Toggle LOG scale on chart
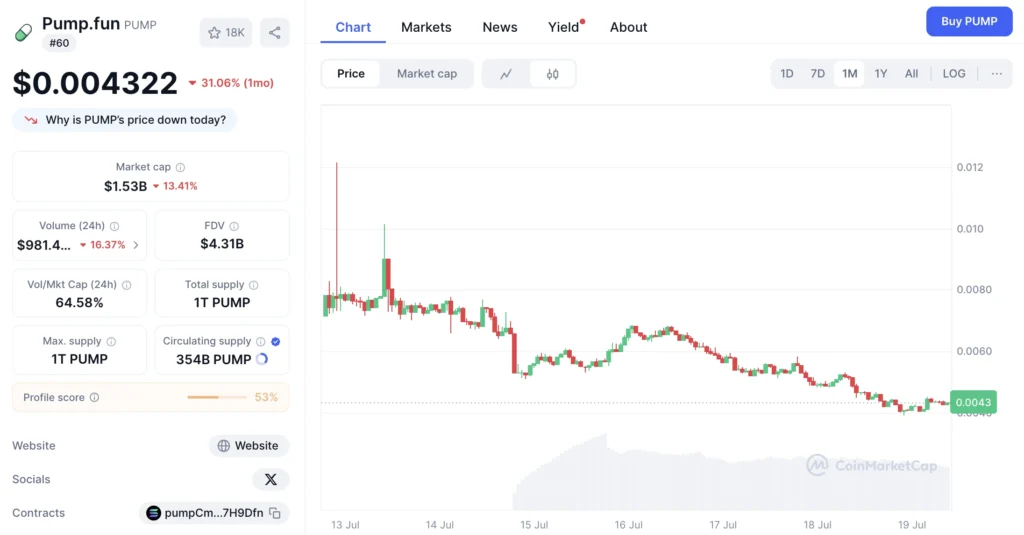The width and height of the screenshot is (1024, 535). pyautogui.click(x=954, y=74)
